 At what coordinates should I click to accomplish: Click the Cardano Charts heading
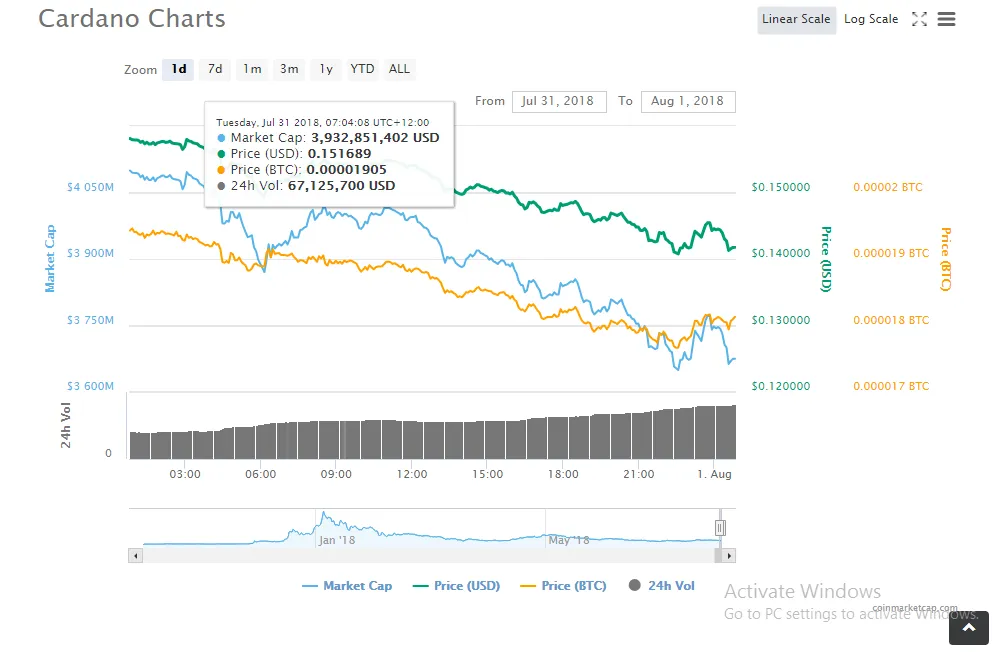(132, 18)
